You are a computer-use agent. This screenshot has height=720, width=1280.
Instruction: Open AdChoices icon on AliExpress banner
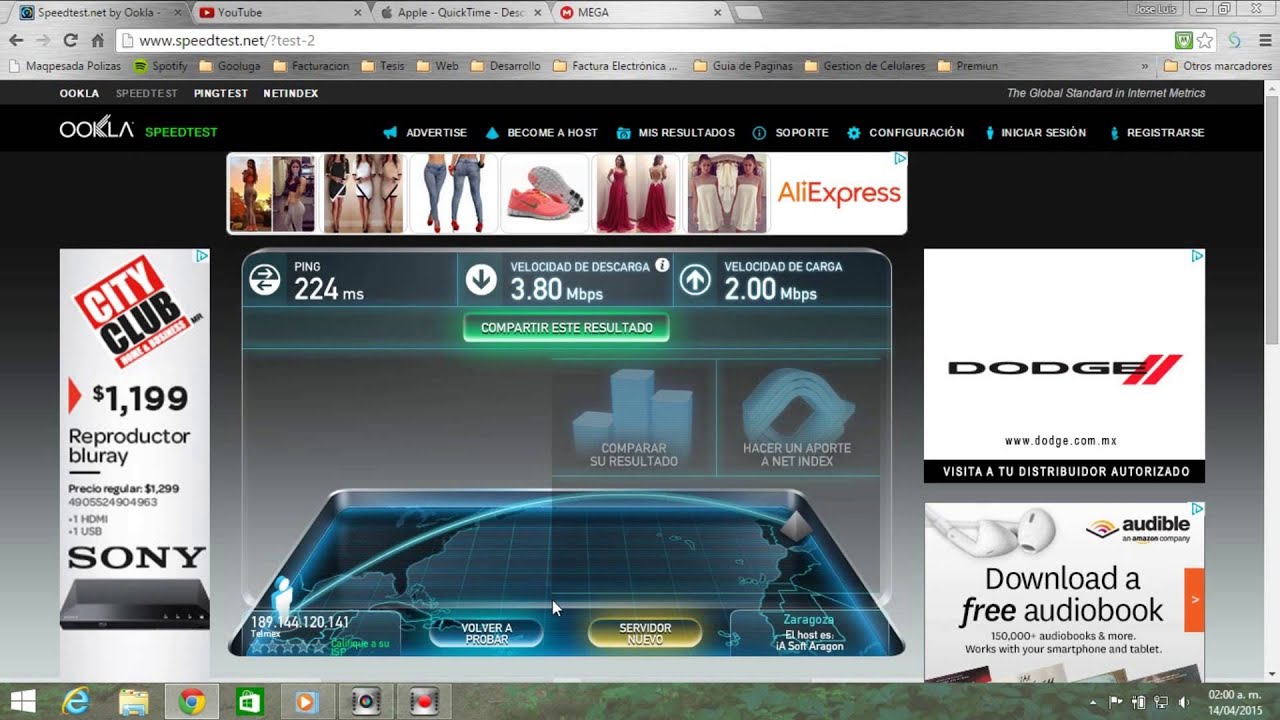(899, 159)
